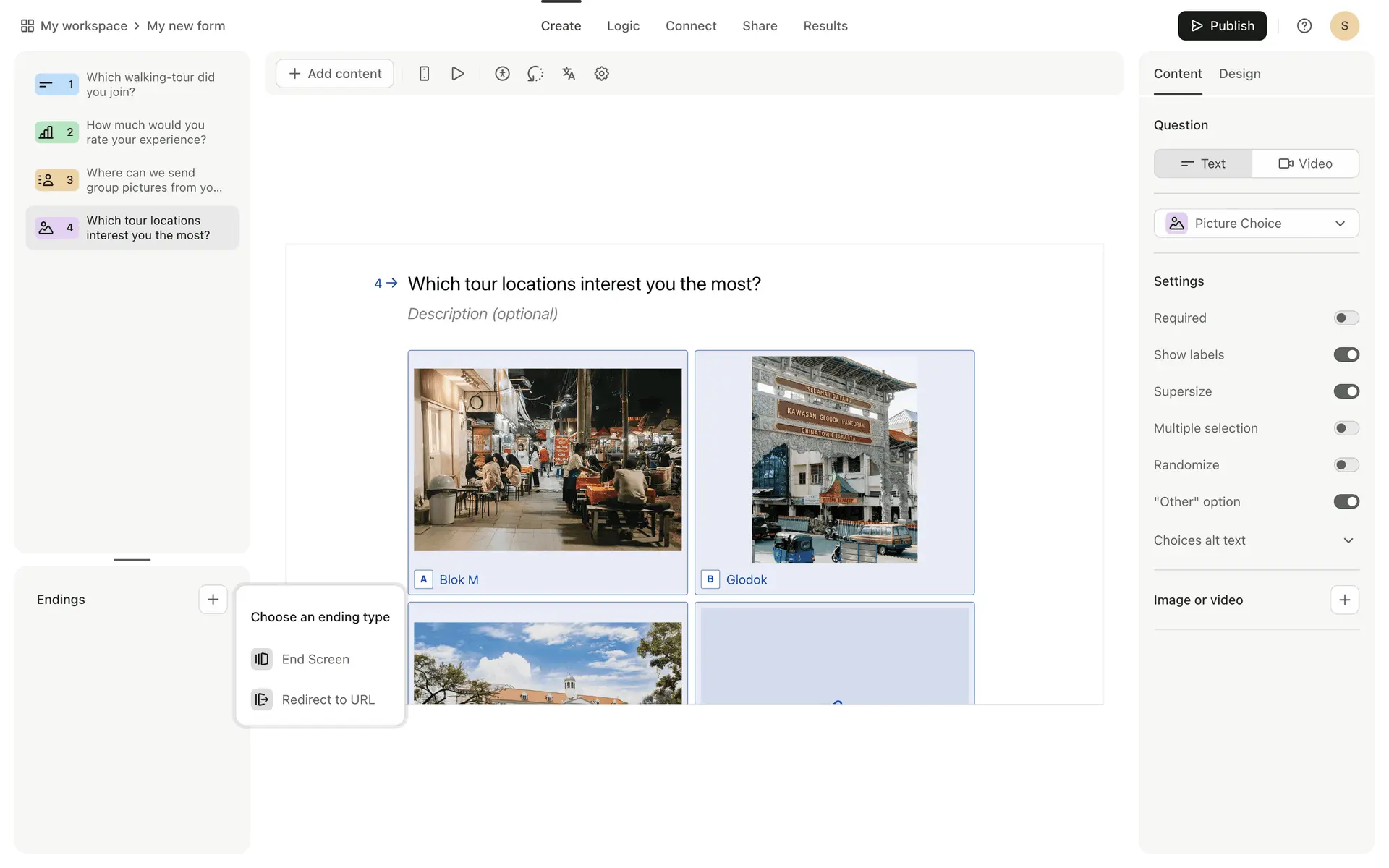This screenshot has width=1389, height=868.
Task: Open the Design tab
Action: click(x=1239, y=74)
